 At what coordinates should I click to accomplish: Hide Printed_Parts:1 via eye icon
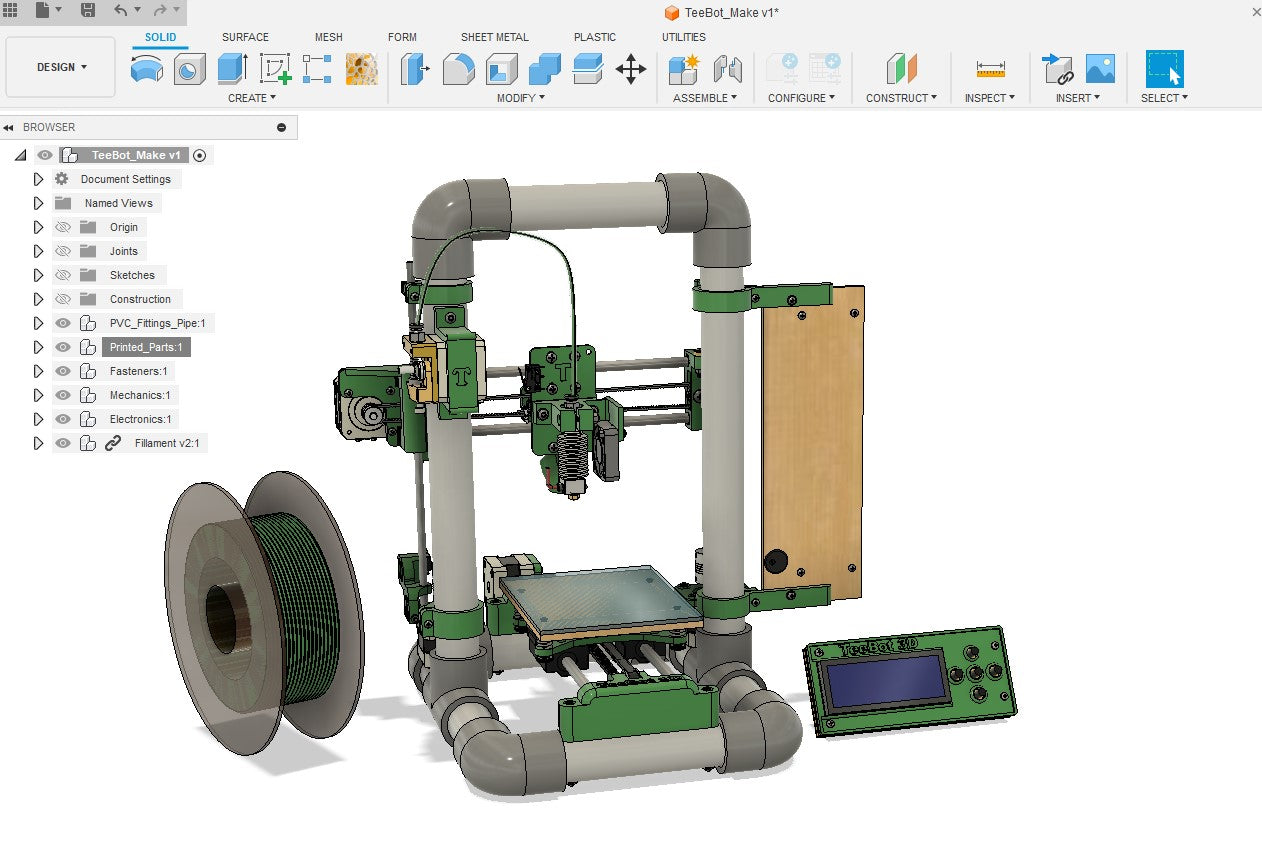[63, 347]
